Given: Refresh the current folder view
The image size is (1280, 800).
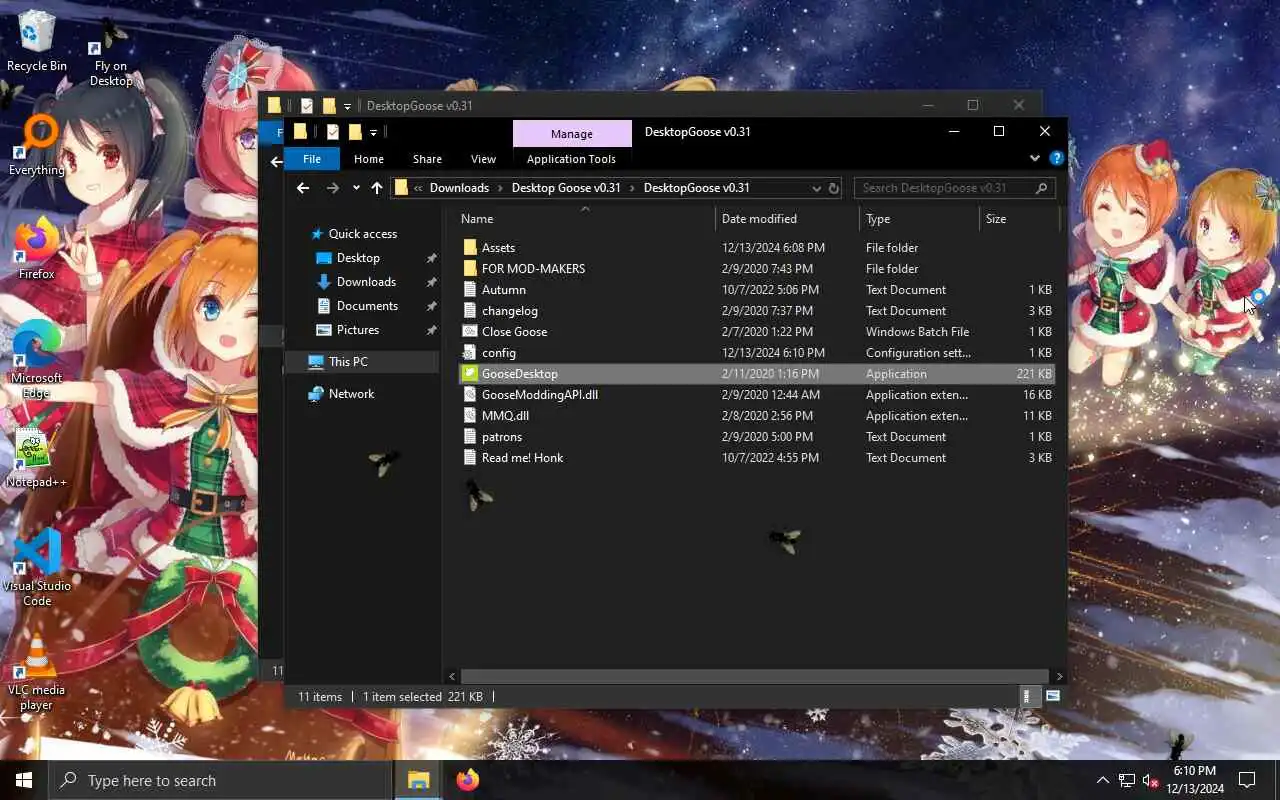Looking at the screenshot, I should coord(833,188).
